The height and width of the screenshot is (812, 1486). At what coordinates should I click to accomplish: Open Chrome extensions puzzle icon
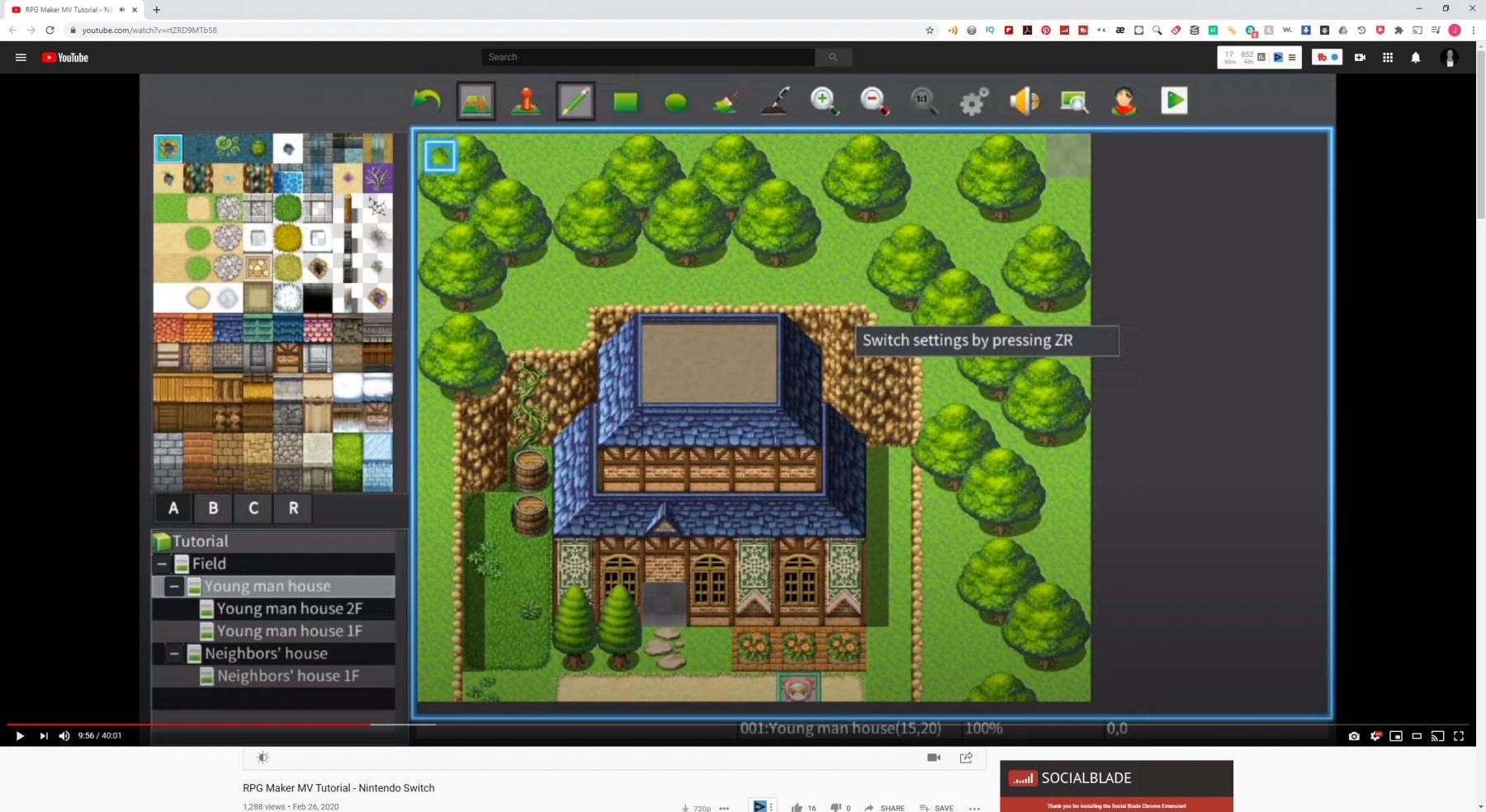point(1398,31)
